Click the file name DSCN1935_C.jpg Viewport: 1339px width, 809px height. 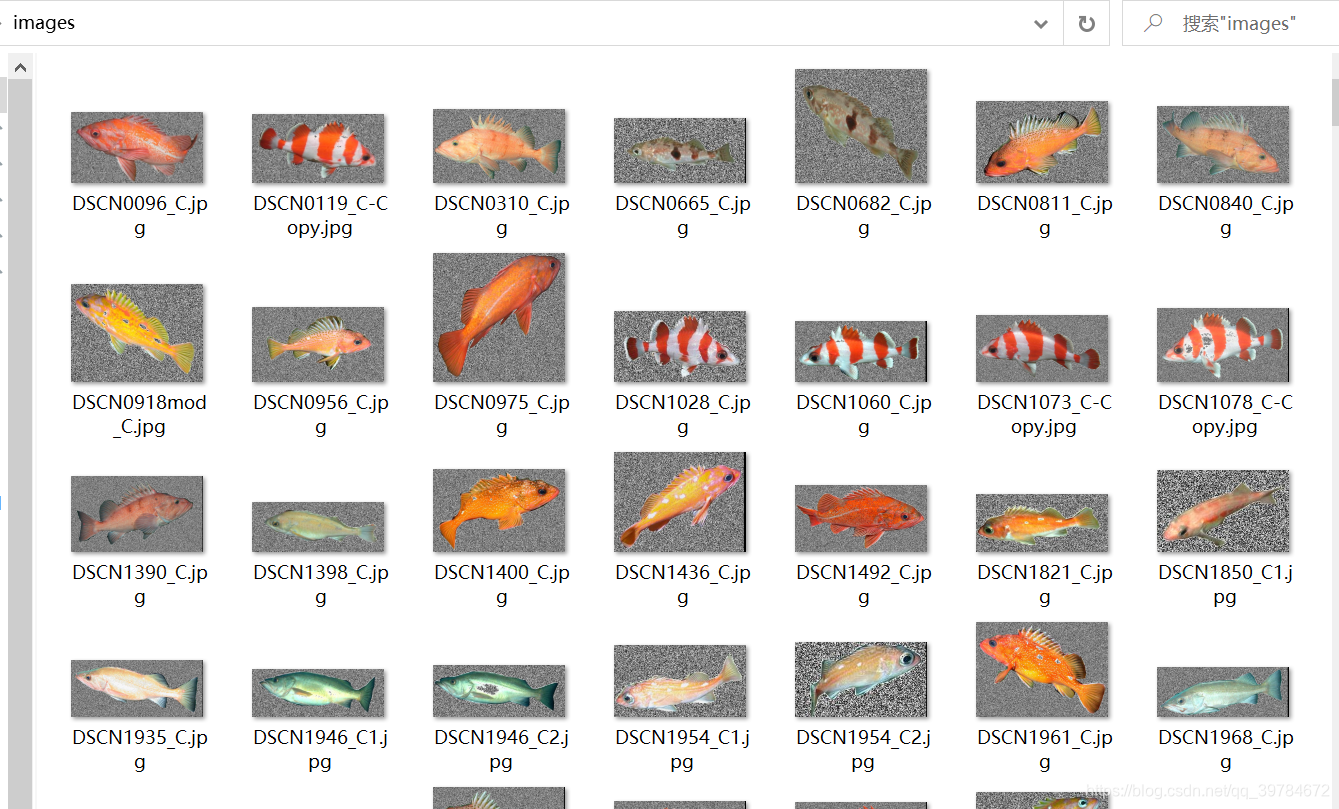click(x=140, y=750)
